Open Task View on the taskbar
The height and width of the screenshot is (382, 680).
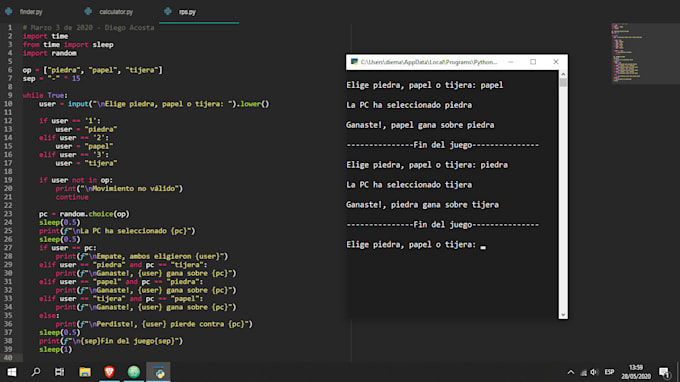pyautogui.click(x=59, y=372)
